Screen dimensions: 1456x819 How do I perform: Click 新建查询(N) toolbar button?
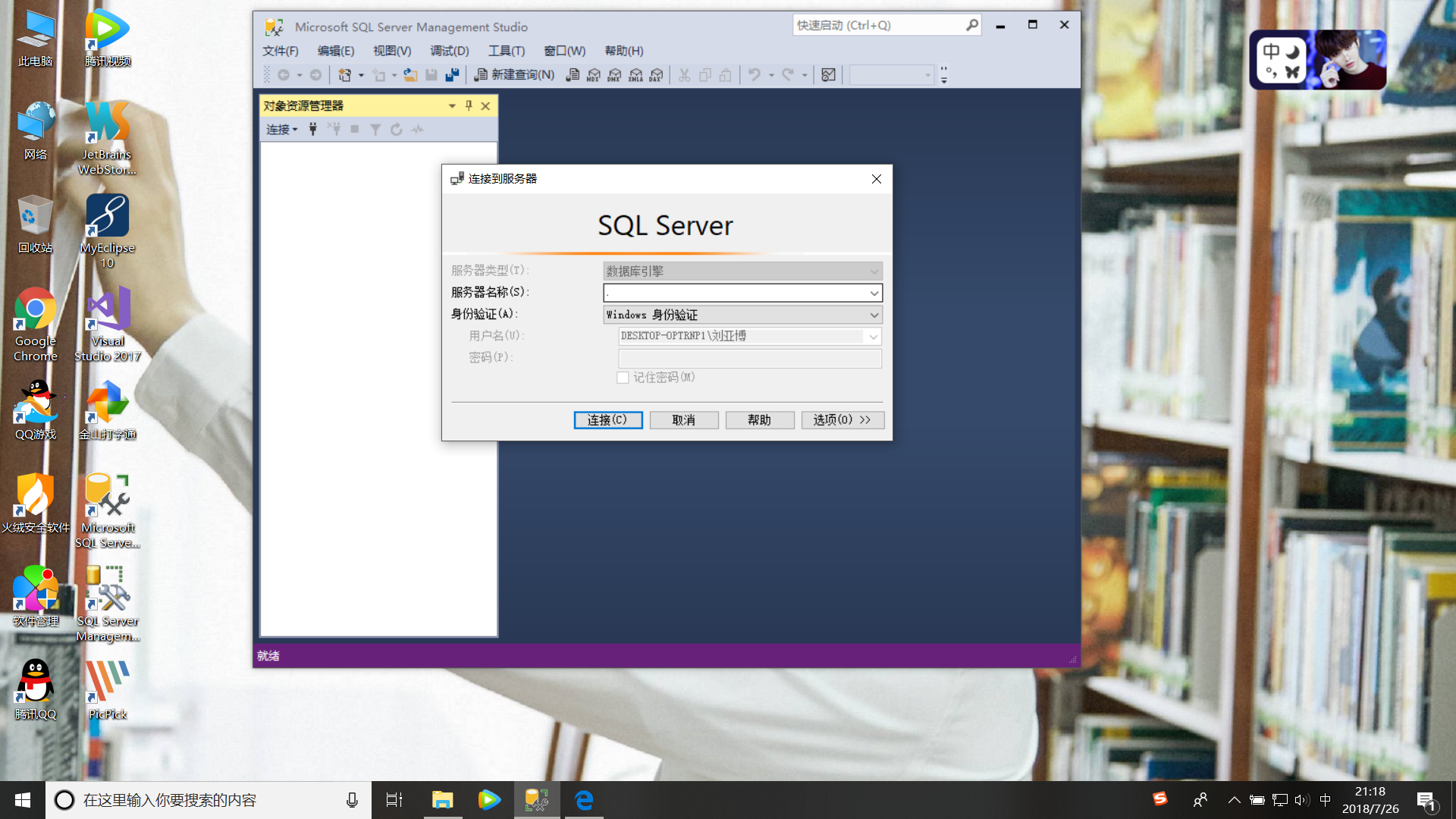pos(515,75)
